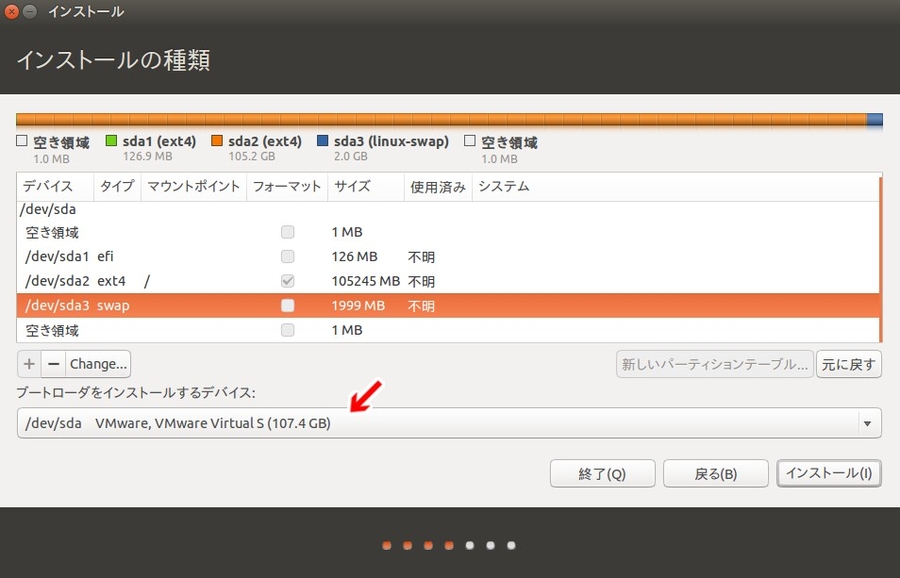This screenshot has height=578, width=900.
Task: Click the マウントポイント column header
Action: [193, 186]
